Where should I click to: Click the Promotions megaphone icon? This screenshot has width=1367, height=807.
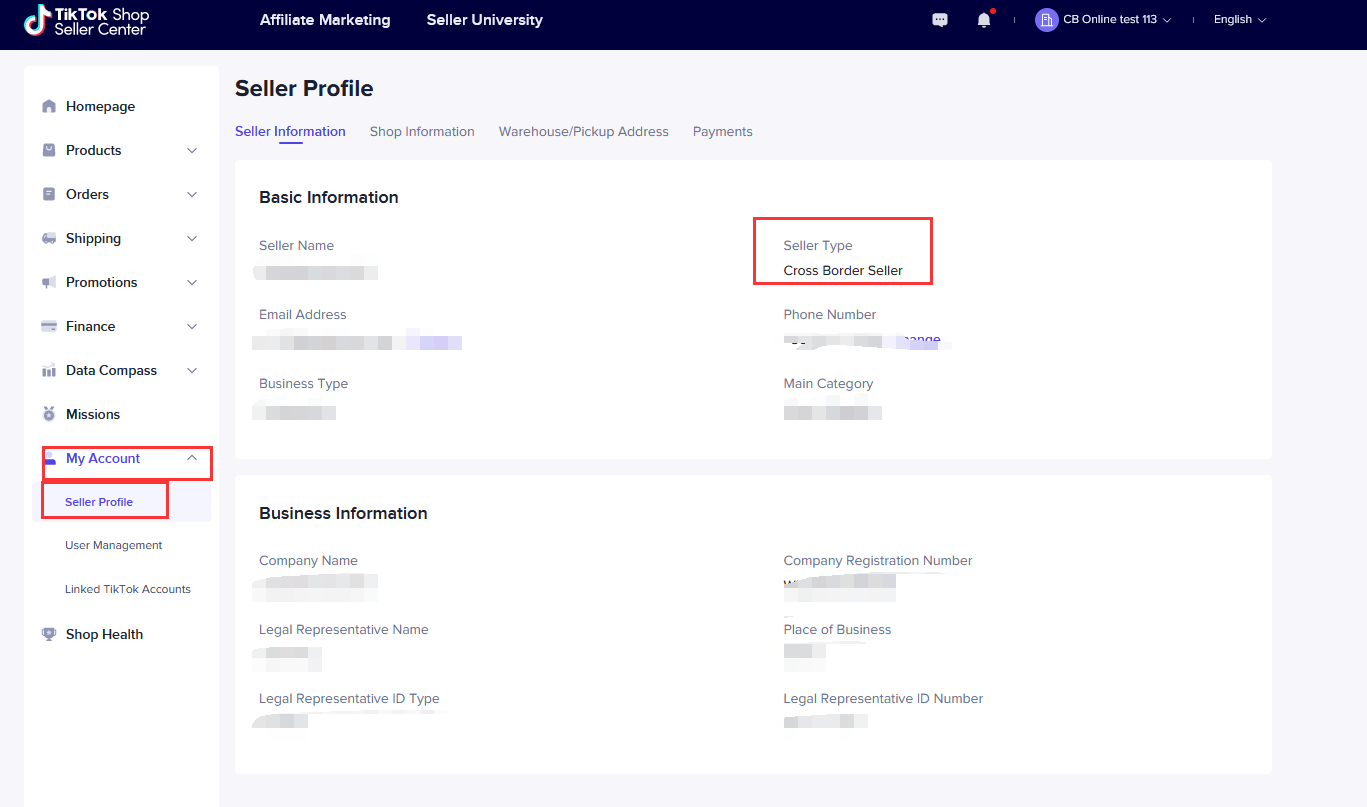click(49, 283)
